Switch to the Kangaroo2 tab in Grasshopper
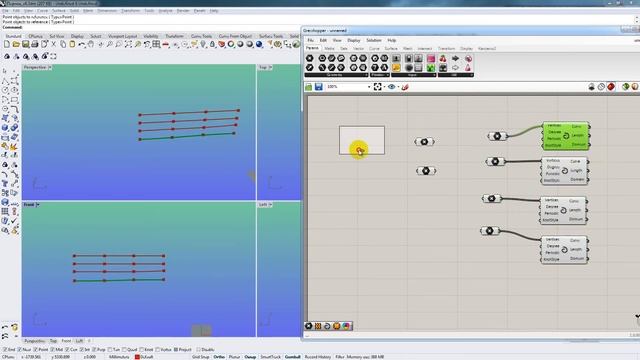This screenshot has width=640, height=360. 487,49
